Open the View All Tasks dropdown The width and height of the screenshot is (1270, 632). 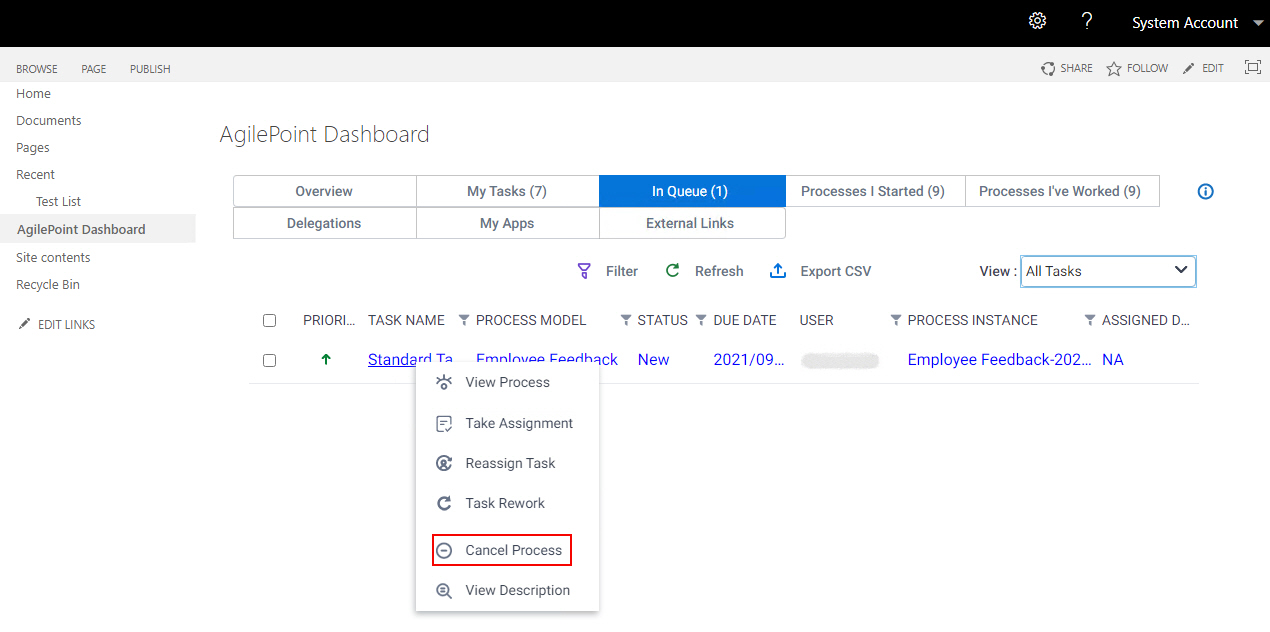click(x=1108, y=271)
